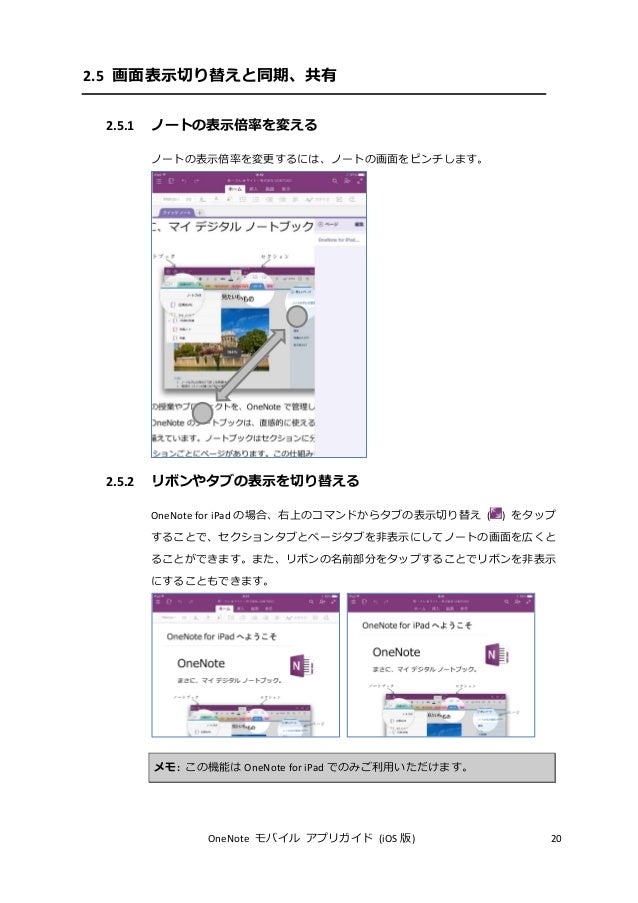Click the footer OneNote モバイル アプリガイド text

click(312, 838)
